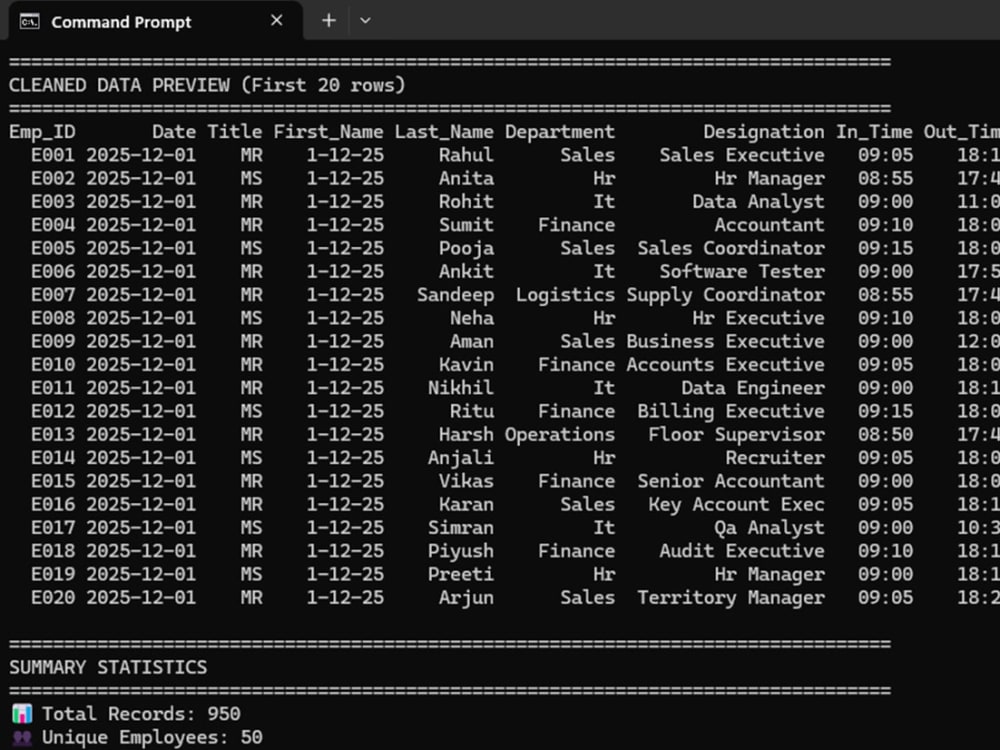Screen dimensions: 1000x750
Task: Close the Command Prompt tab
Action: click(x=276, y=20)
